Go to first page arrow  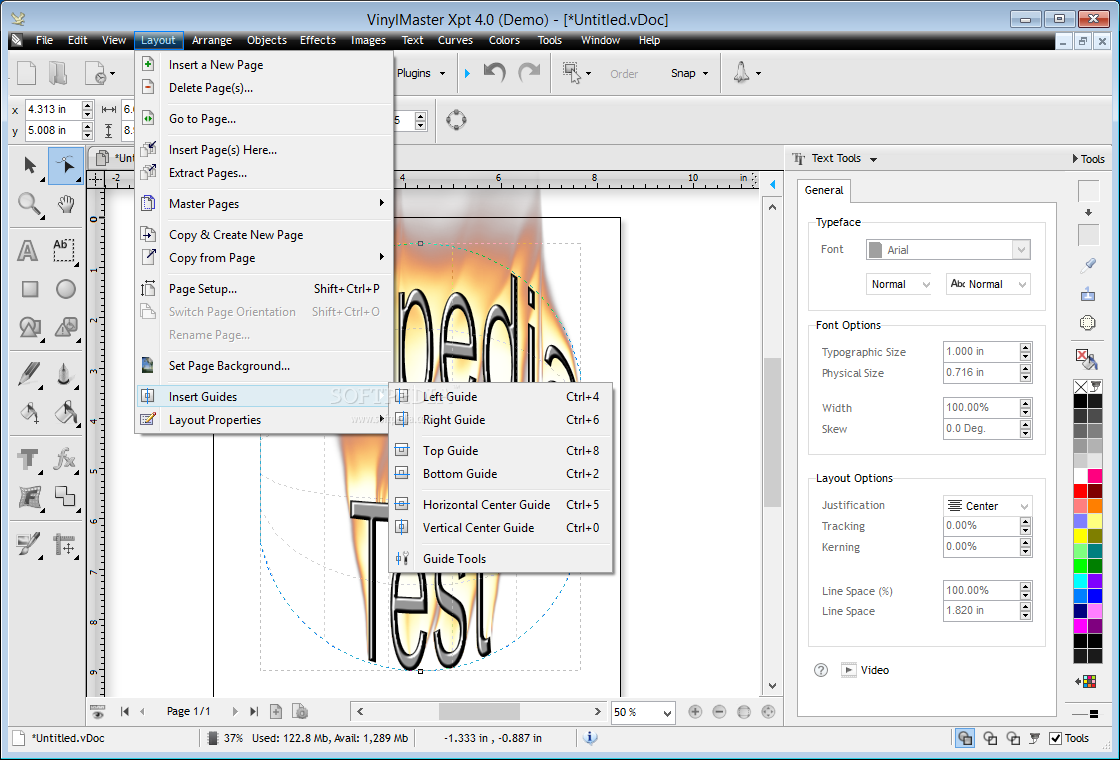click(x=125, y=711)
